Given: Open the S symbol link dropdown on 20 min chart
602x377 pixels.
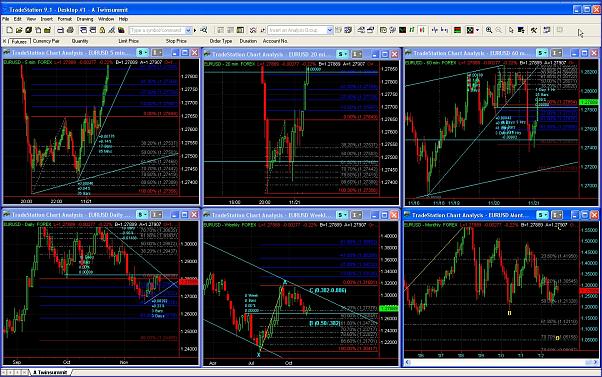Looking at the screenshot, I should [x=343, y=55].
